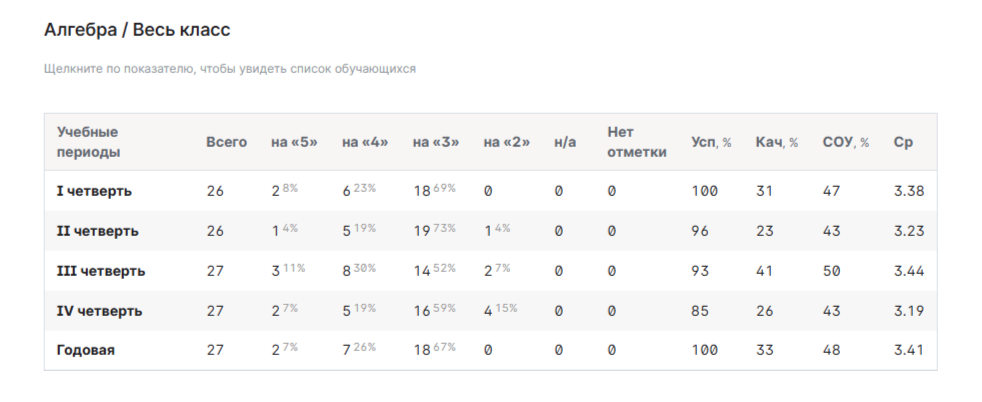Click the Усп, % column header

[711, 142]
